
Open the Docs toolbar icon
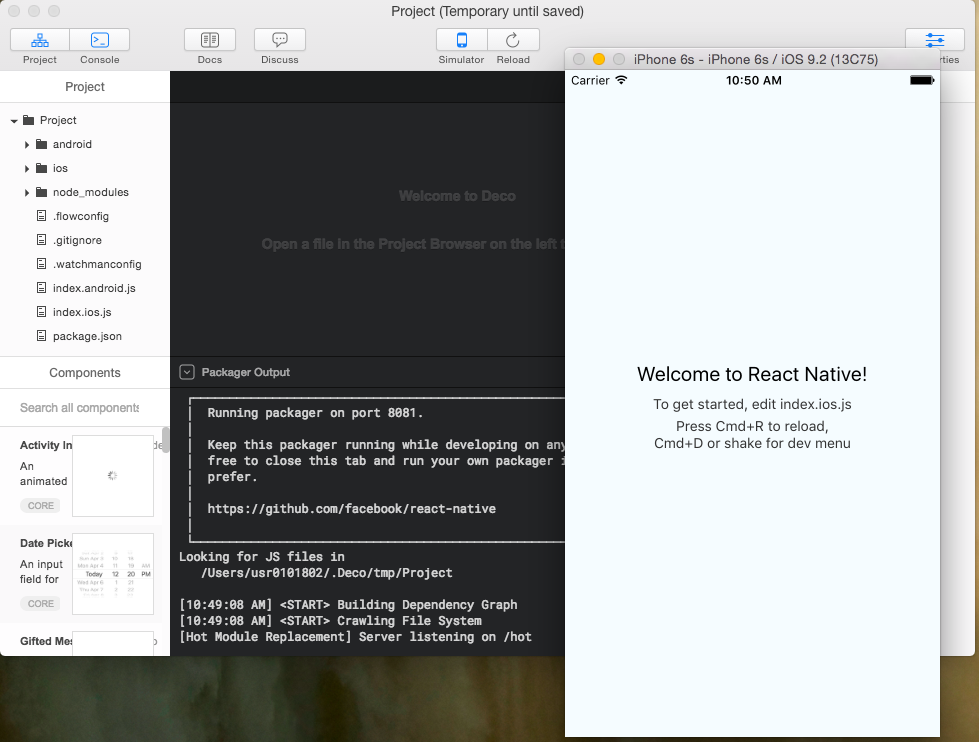(x=210, y=40)
